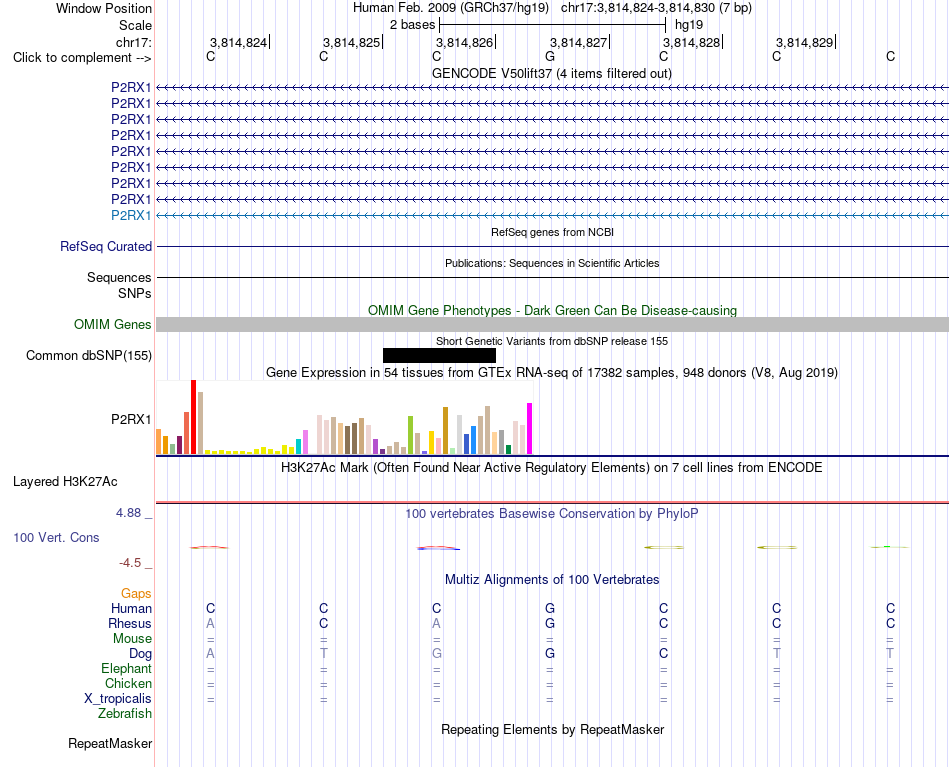Screen dimensions: 950x767
Task: Click the P2RX1 label beside GTEx chart
Action: pyautogui.click(x=131, y=419)
